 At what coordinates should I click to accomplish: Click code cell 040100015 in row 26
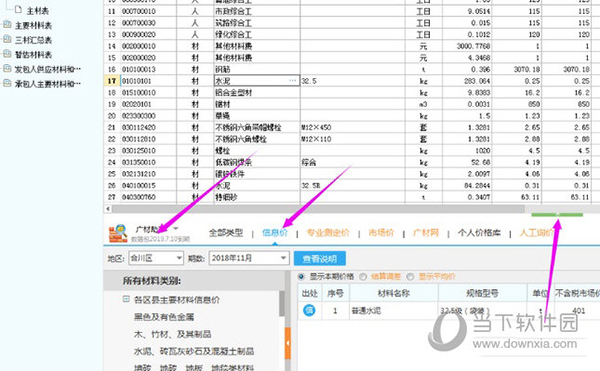tap(148, 186)
